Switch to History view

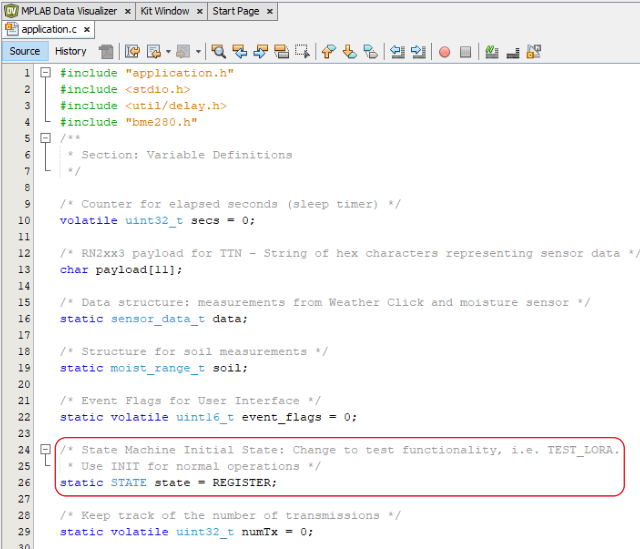[x=71, y=51]
